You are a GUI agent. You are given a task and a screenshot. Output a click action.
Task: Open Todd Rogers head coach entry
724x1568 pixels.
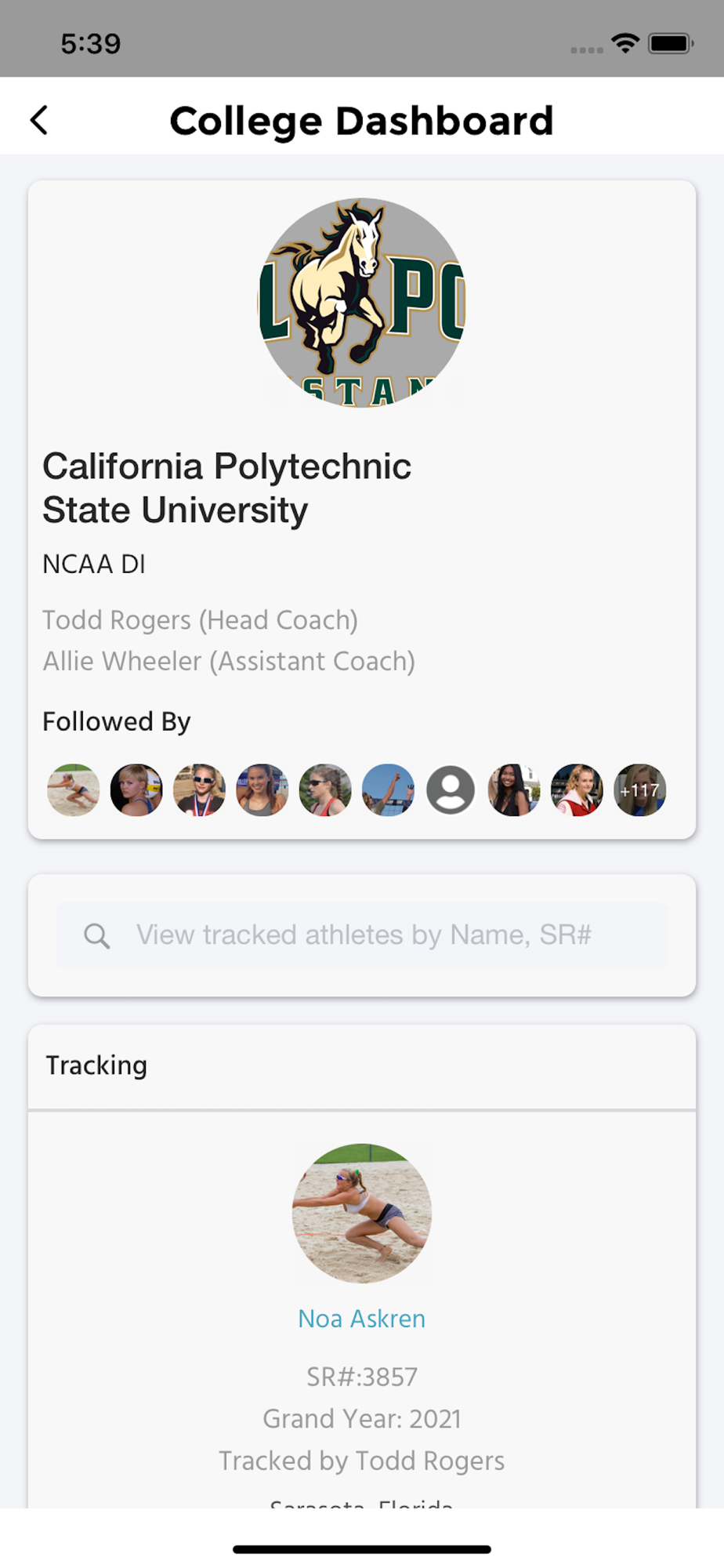point(201,620)
